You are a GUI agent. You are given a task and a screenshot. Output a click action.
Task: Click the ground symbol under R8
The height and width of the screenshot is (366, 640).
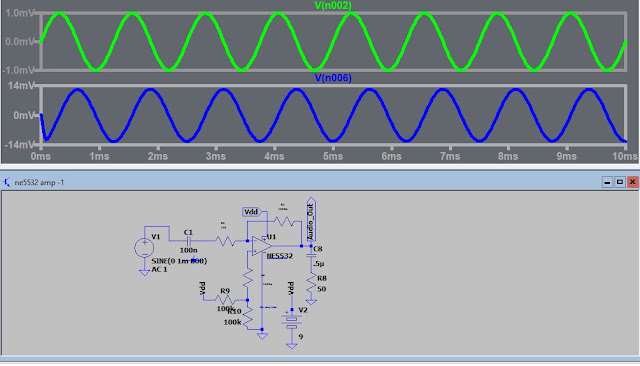point(311,302)
